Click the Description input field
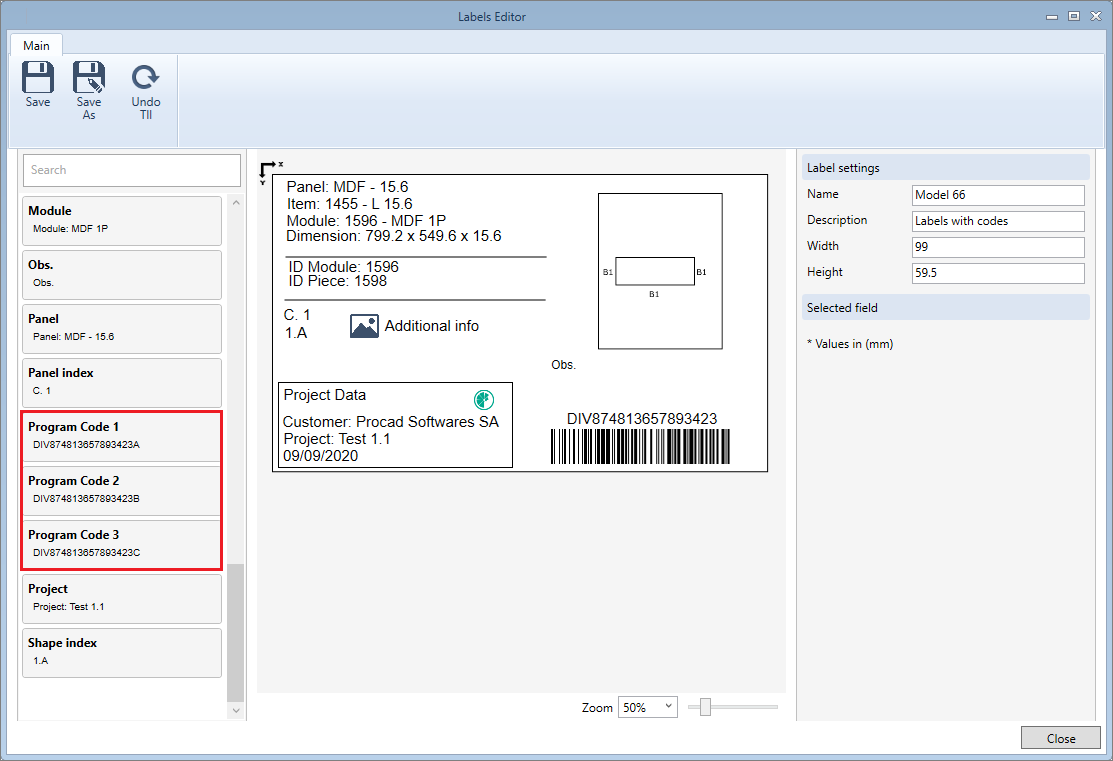Screen dimensions: 1113x761 (x=998, y=221)
